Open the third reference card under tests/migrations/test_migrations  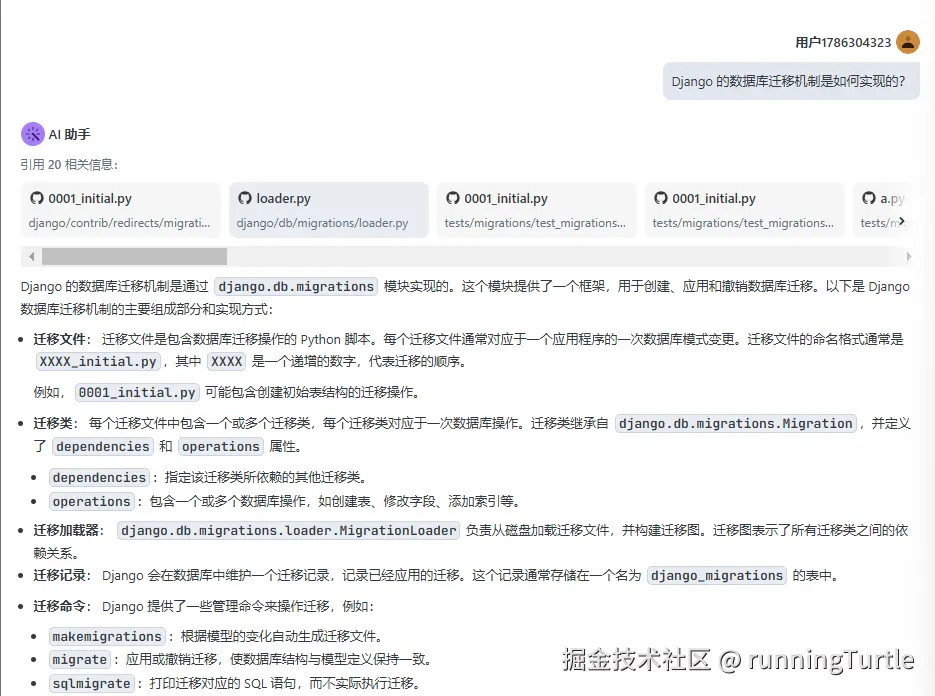(x=537, y=210)
